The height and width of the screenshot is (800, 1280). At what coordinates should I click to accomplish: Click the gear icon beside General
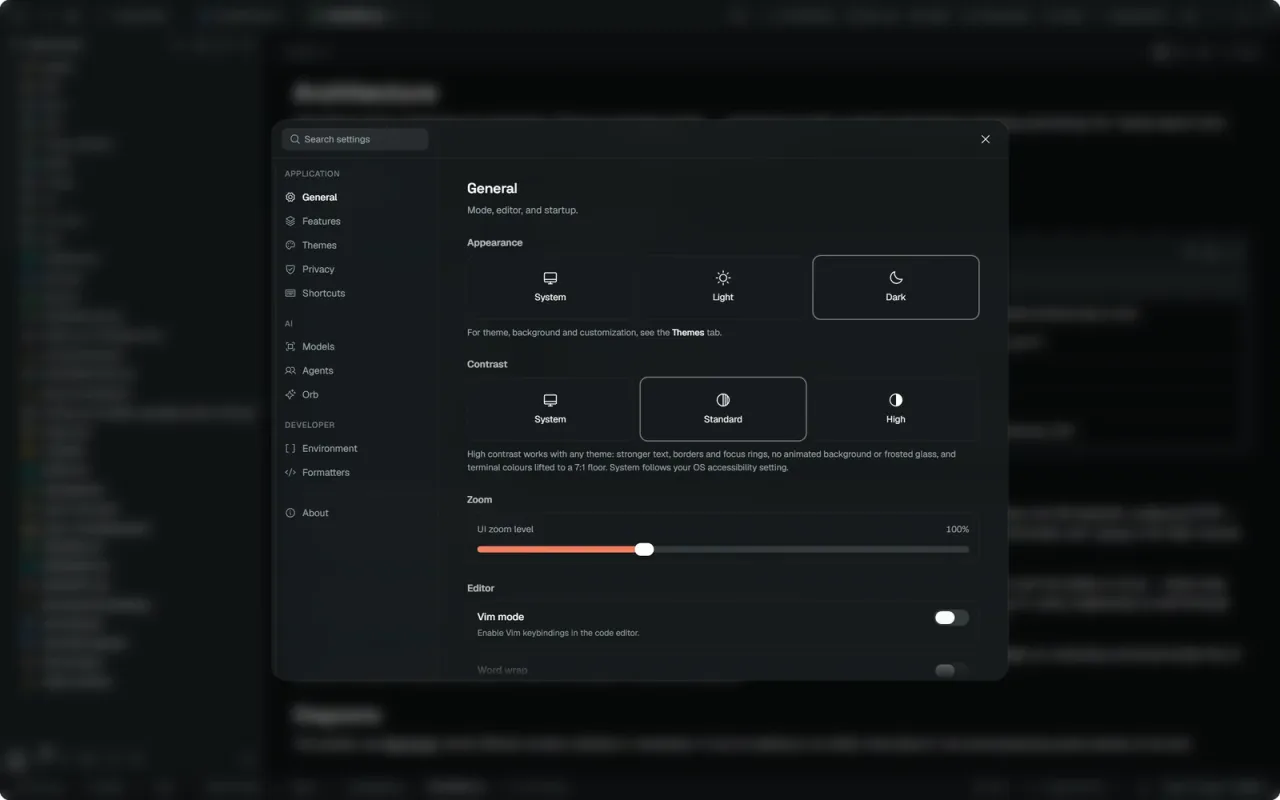(290, 197)
